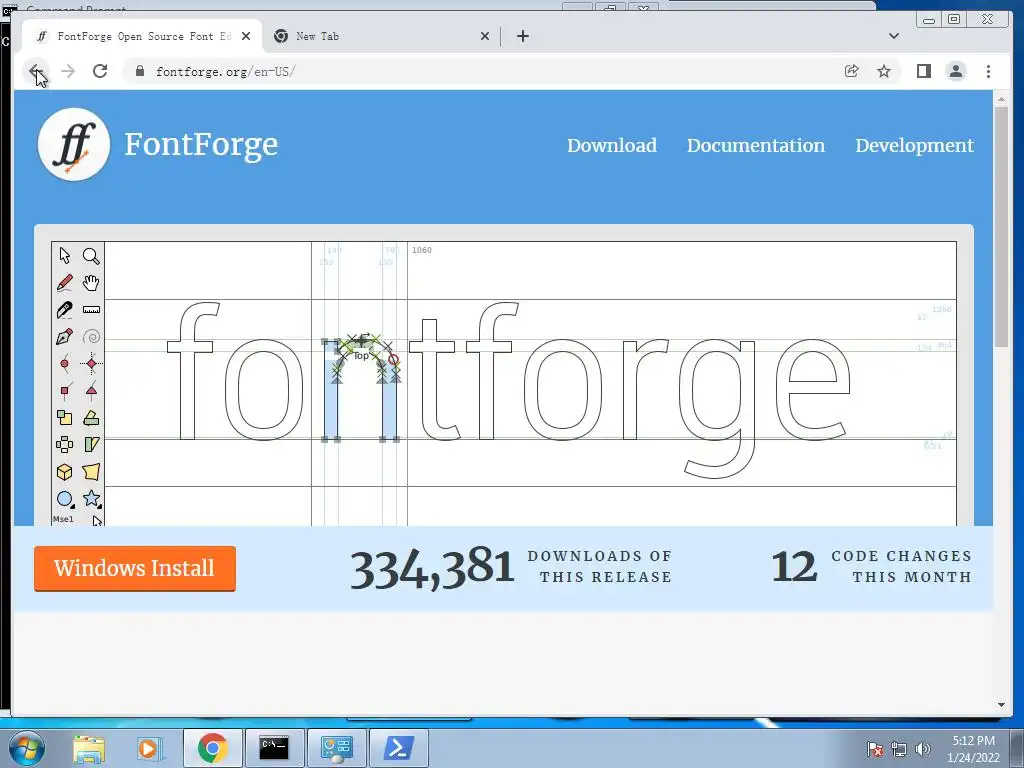Open Chrome's side panel
The image size is (1024, 768).
point(923,71)
